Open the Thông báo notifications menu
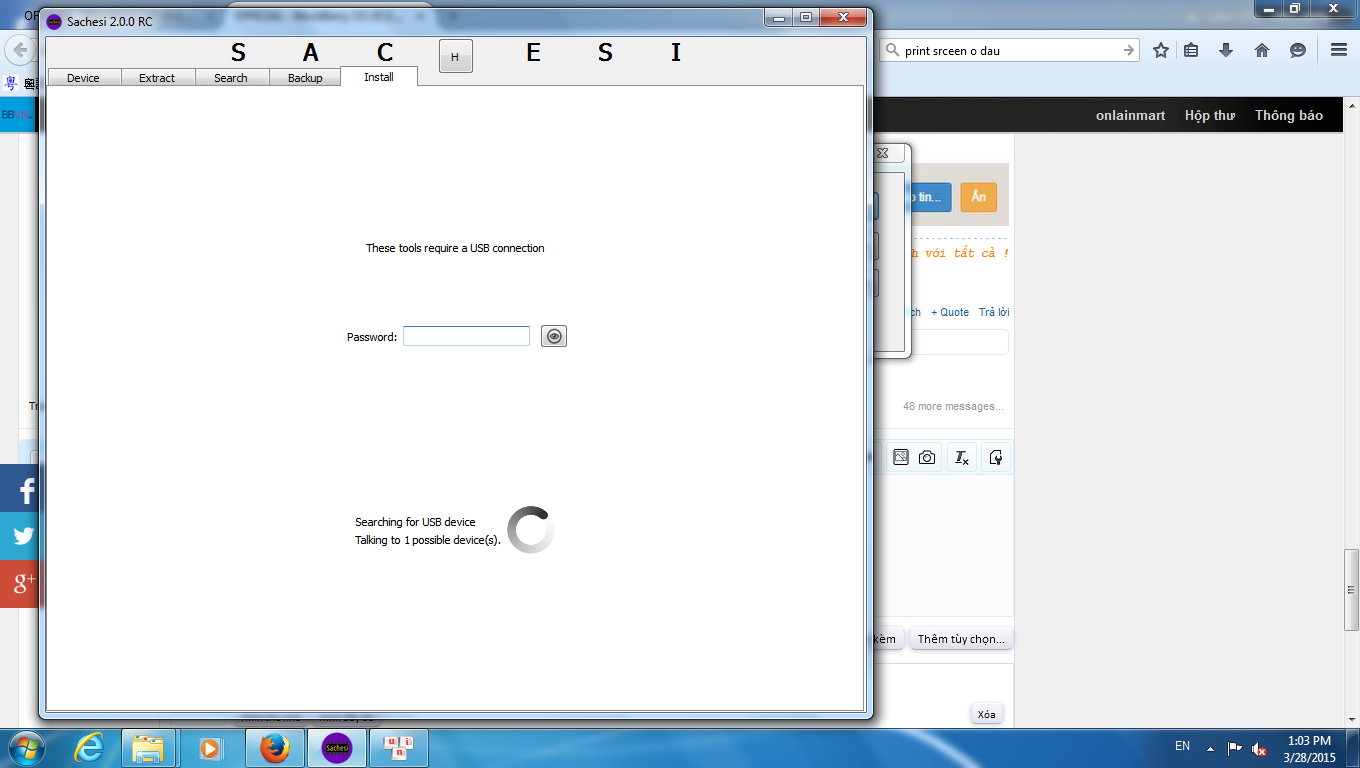This screenshot has height=768, width=1360. pyautogui.click(x=1289, y=115)
